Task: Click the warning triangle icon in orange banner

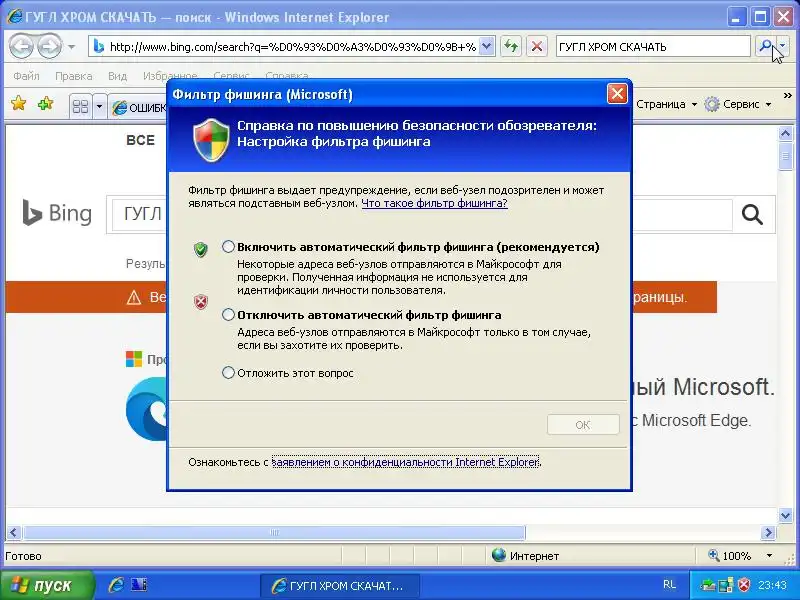Action: click(134, 297)
